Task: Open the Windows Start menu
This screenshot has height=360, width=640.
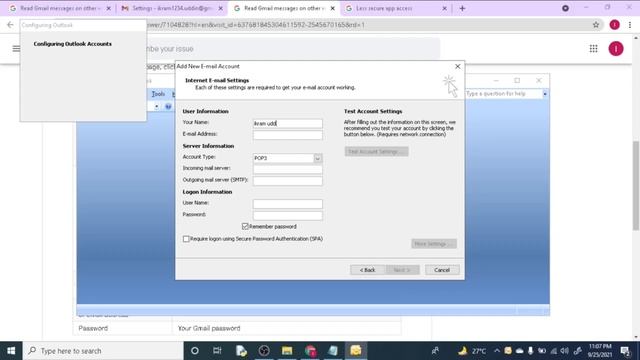Action: tap(11, 351)
